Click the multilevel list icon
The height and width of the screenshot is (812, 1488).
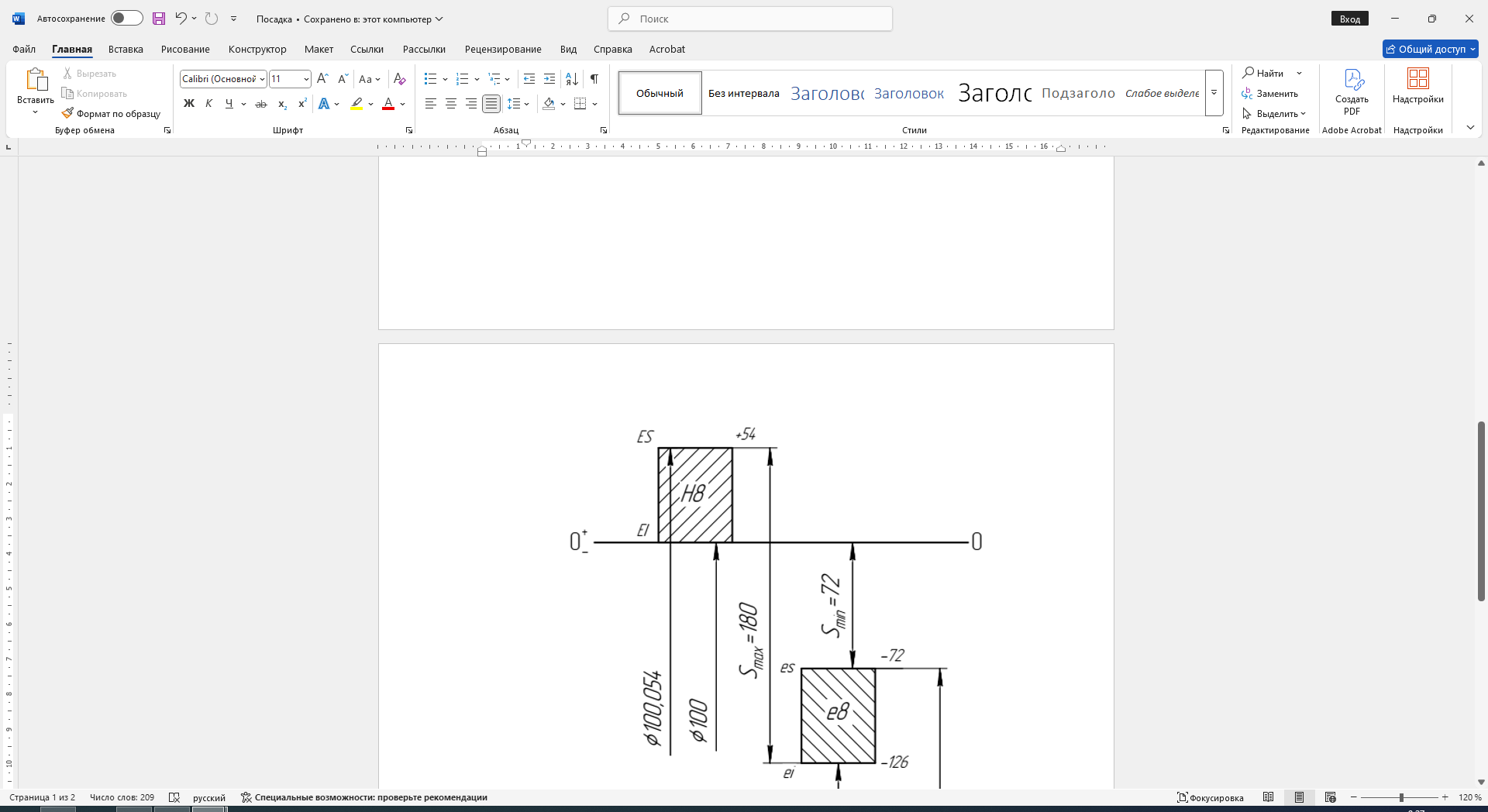[494, 79]
